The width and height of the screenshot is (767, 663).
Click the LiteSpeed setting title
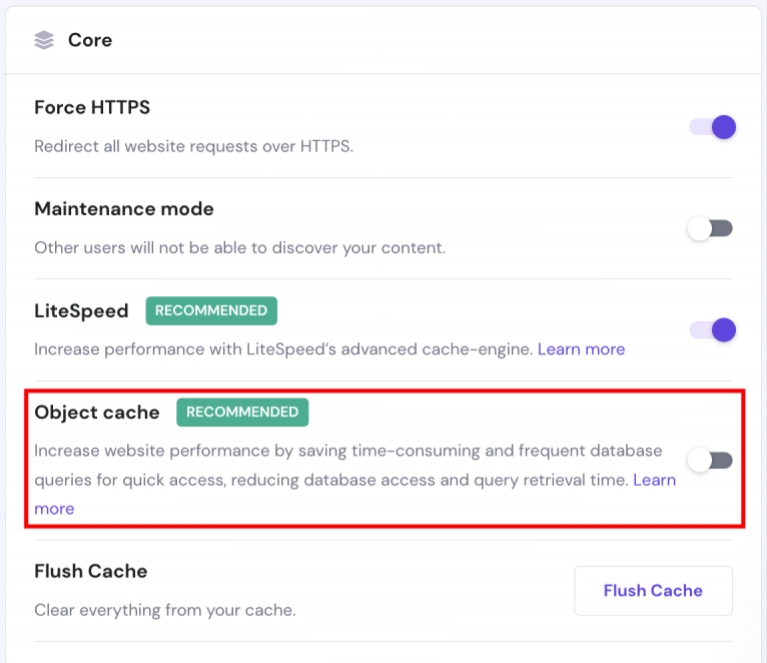tap(81, 311)
